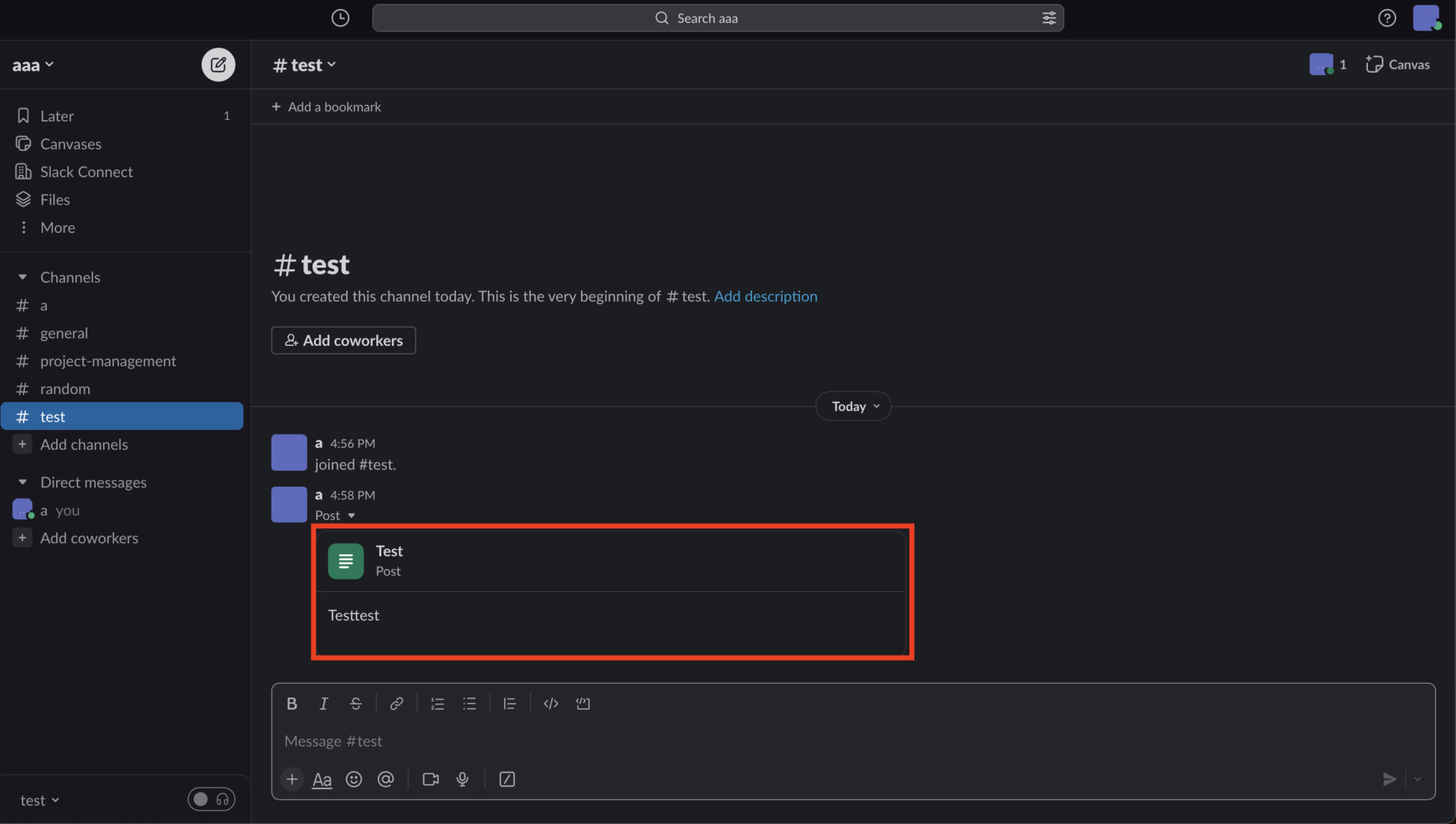The width and height of the screenshot is (1456, 824).
Task: Click the Add description link
Action: [x=766, y=296]
